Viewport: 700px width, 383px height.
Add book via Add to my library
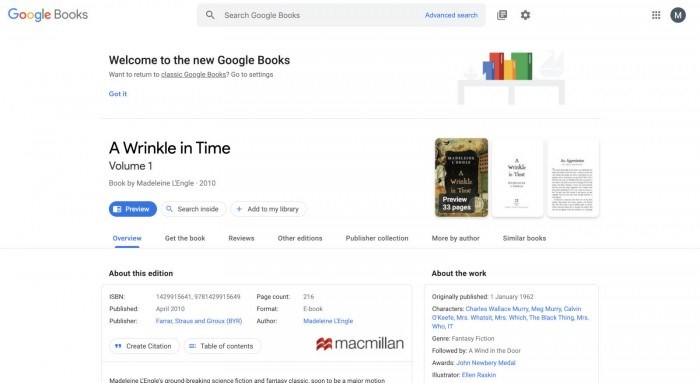[268, 209]
